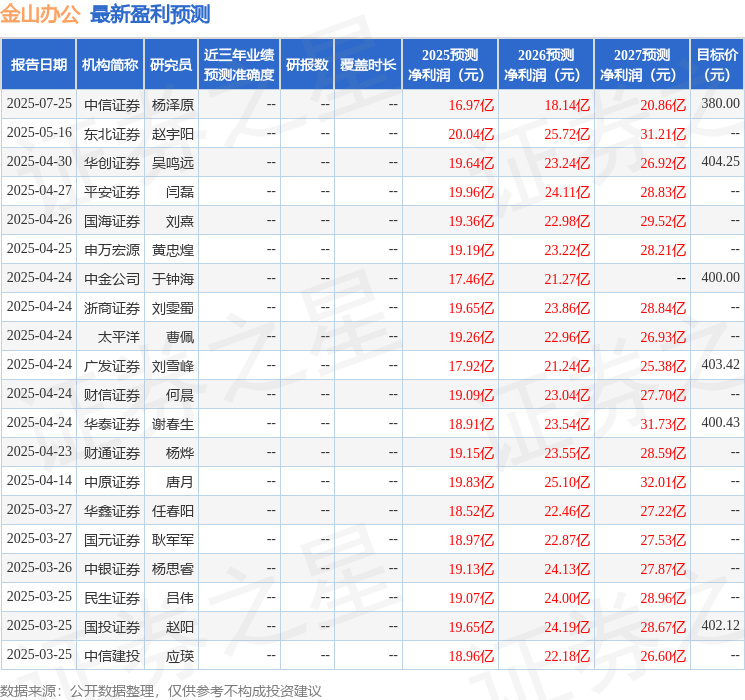Click the 16.97亿 profit value

click(x=471, y=105)
